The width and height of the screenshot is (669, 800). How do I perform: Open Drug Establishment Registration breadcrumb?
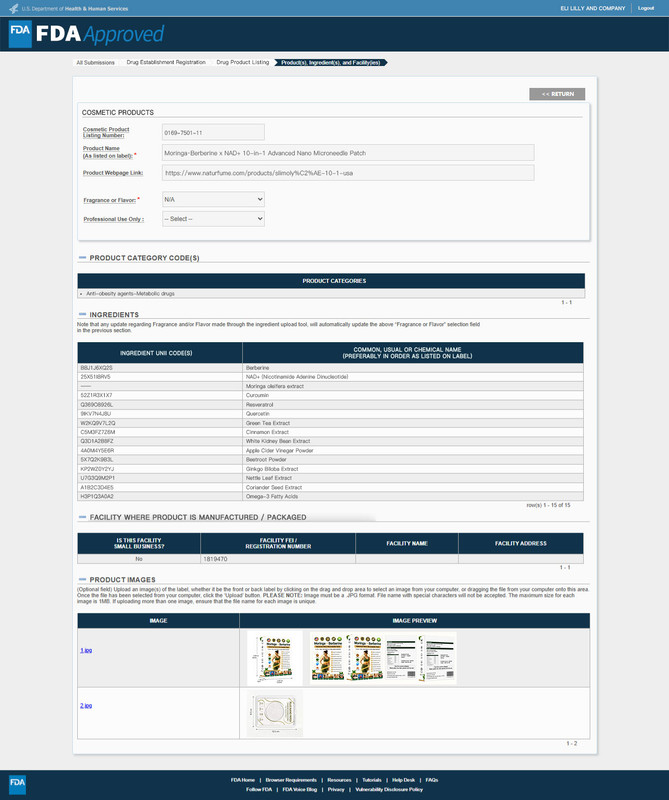[x=166, y=62]
